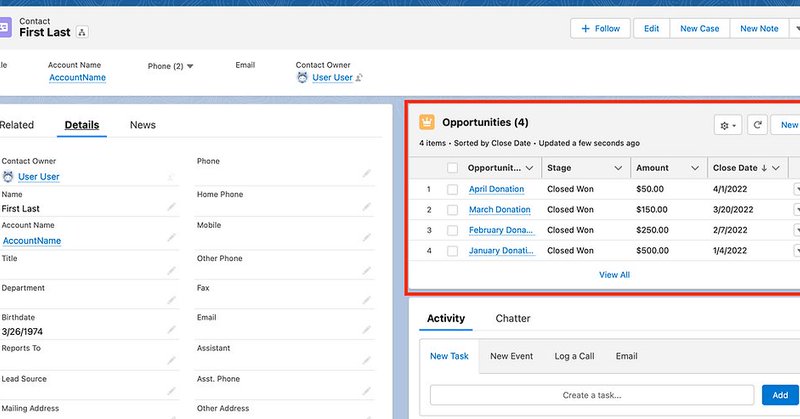Edit the Lead Source field pencil icon
Image resolution: width=800 pixels, height=419 pixels.
(x=171, y=391)
